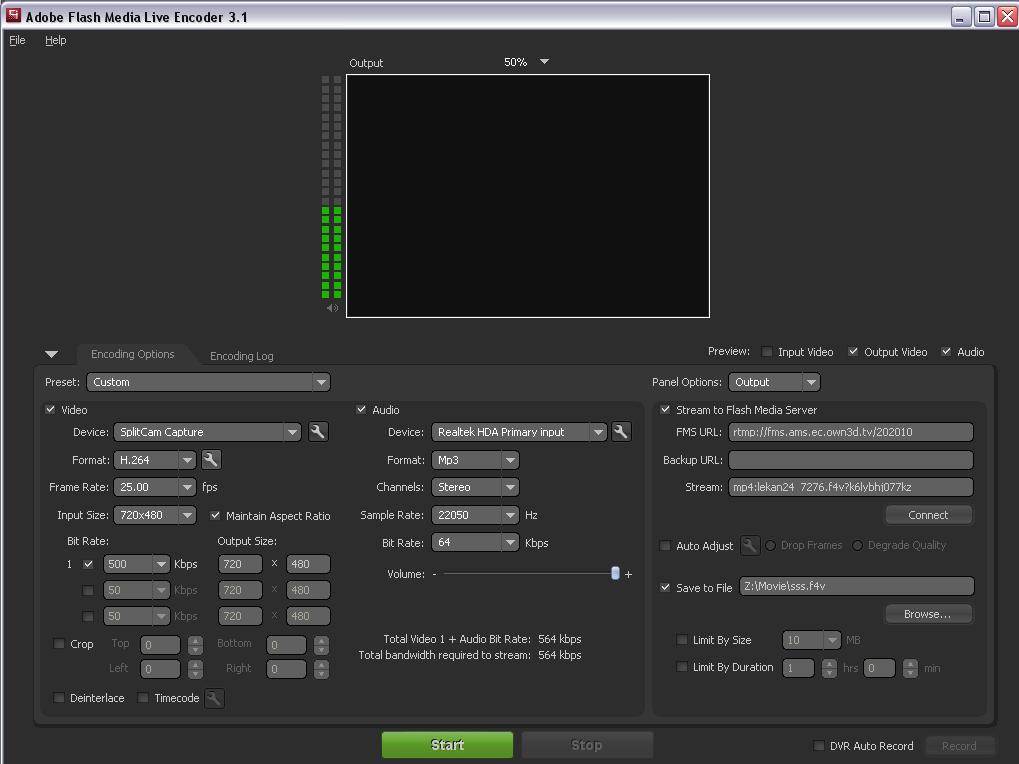Viewport: 1019px width, 764px height.
Task: Click the volume plus sign
Action: [x=628, y=574]
